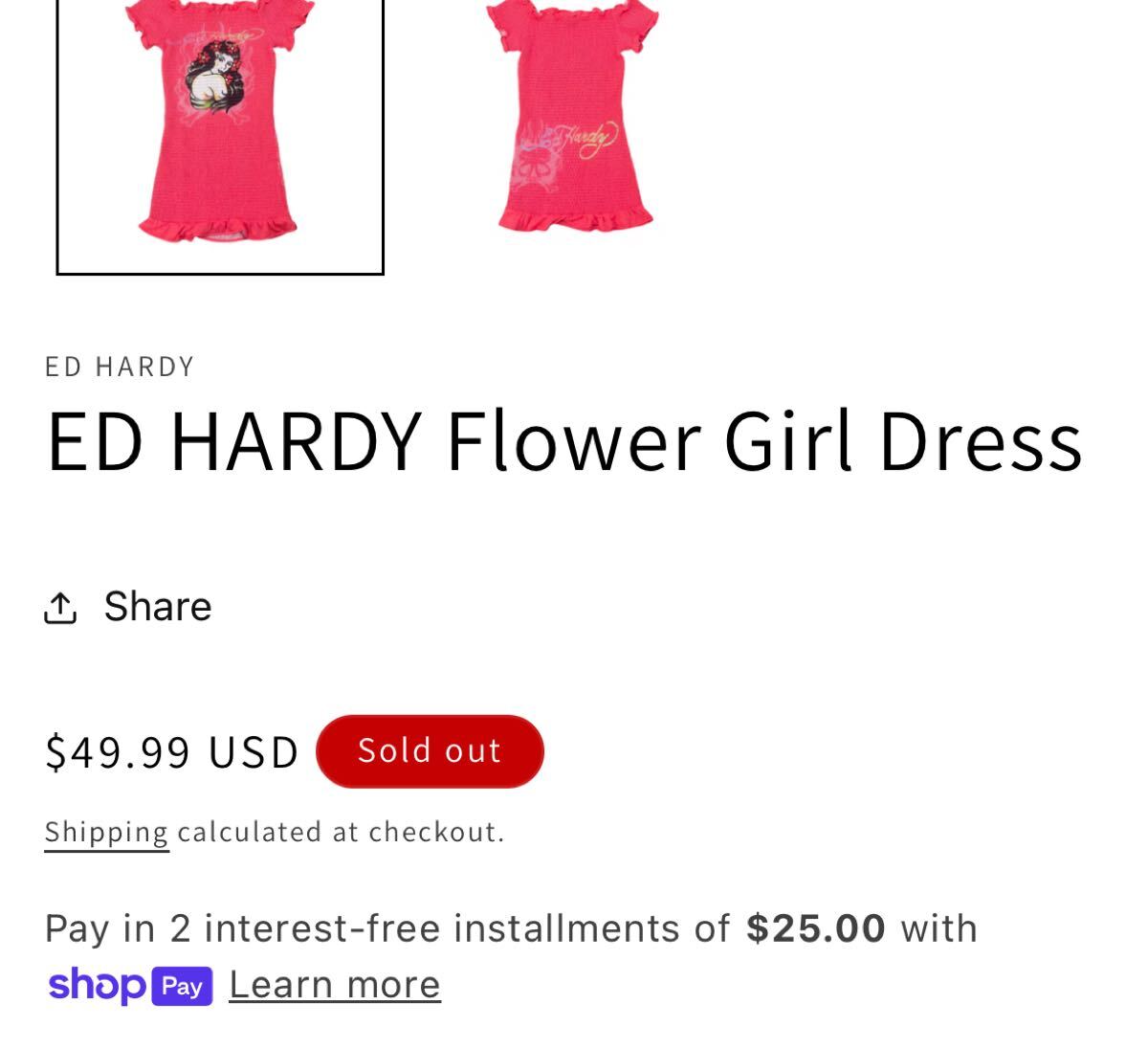Image resolution: width=1148 pixels, height=1049 pixels.
Task: Click the purple Pay badge icon
Action: [x=182, y=987]
